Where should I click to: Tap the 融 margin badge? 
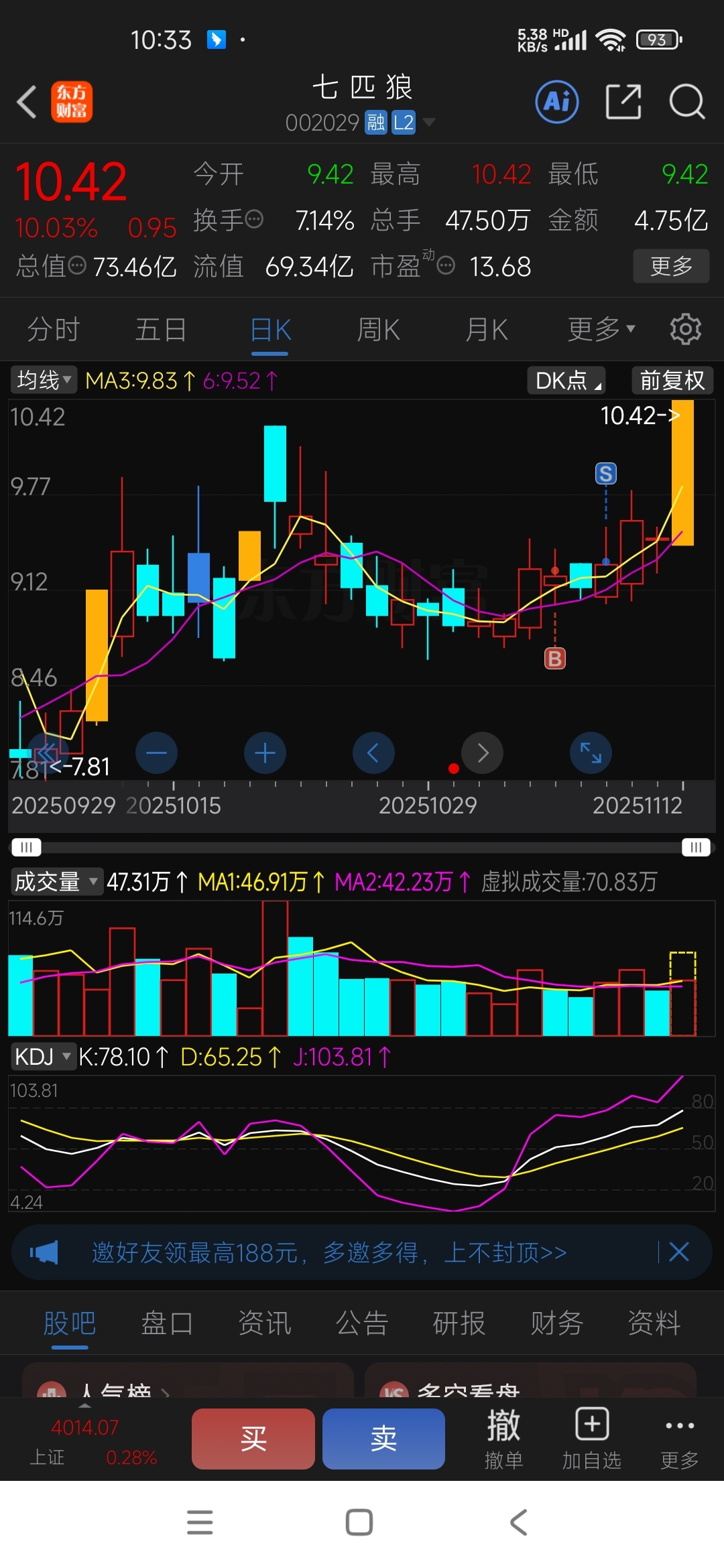pyautogui.click(x=376, y=123)
